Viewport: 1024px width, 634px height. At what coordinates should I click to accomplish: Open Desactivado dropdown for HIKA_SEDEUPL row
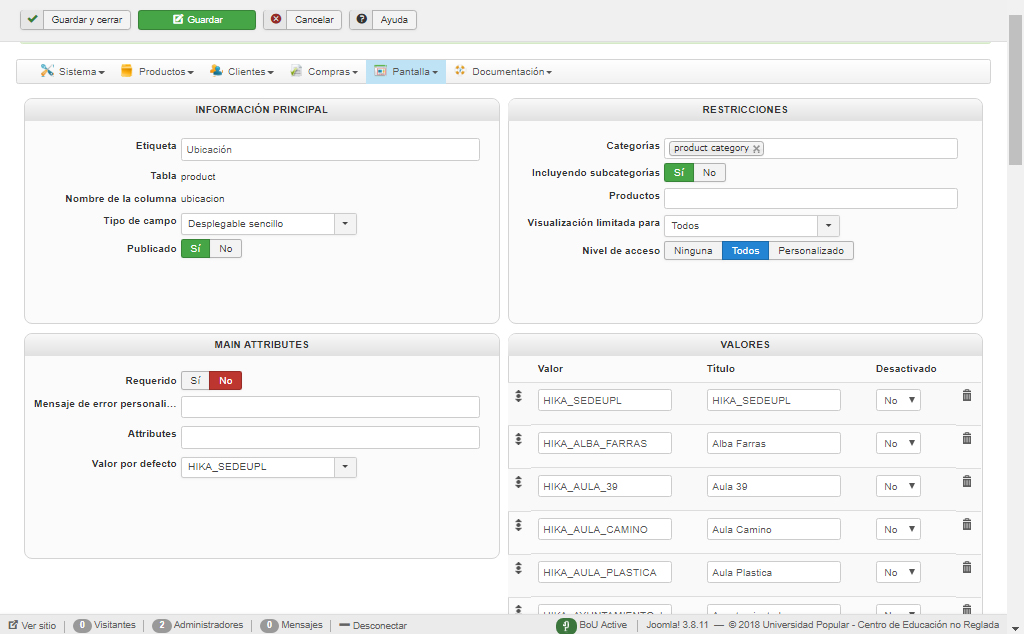coord(898,400)
